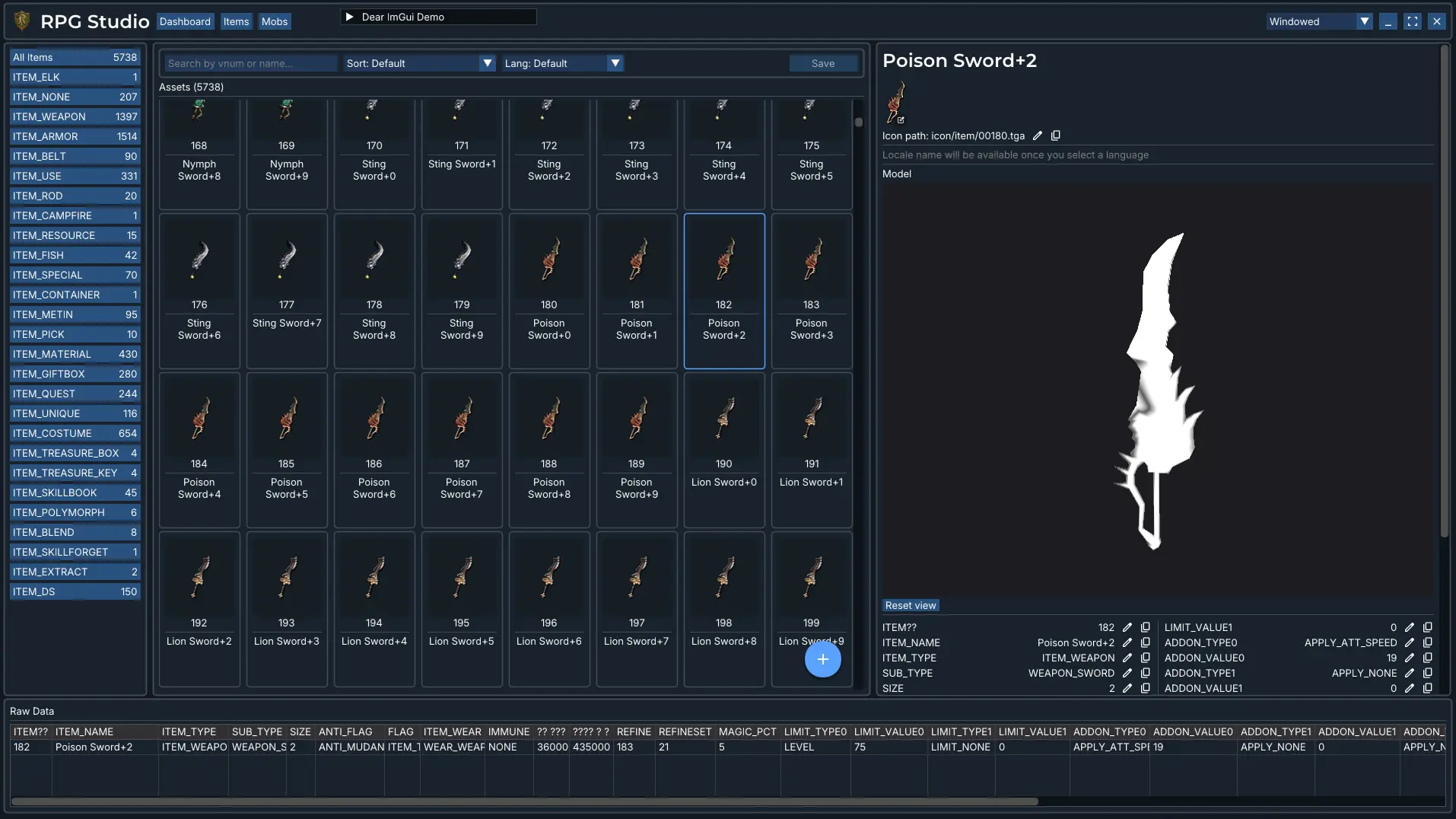Click the Save button
The height and width of the screenshot is (819, 1456).
pos(823,63)
